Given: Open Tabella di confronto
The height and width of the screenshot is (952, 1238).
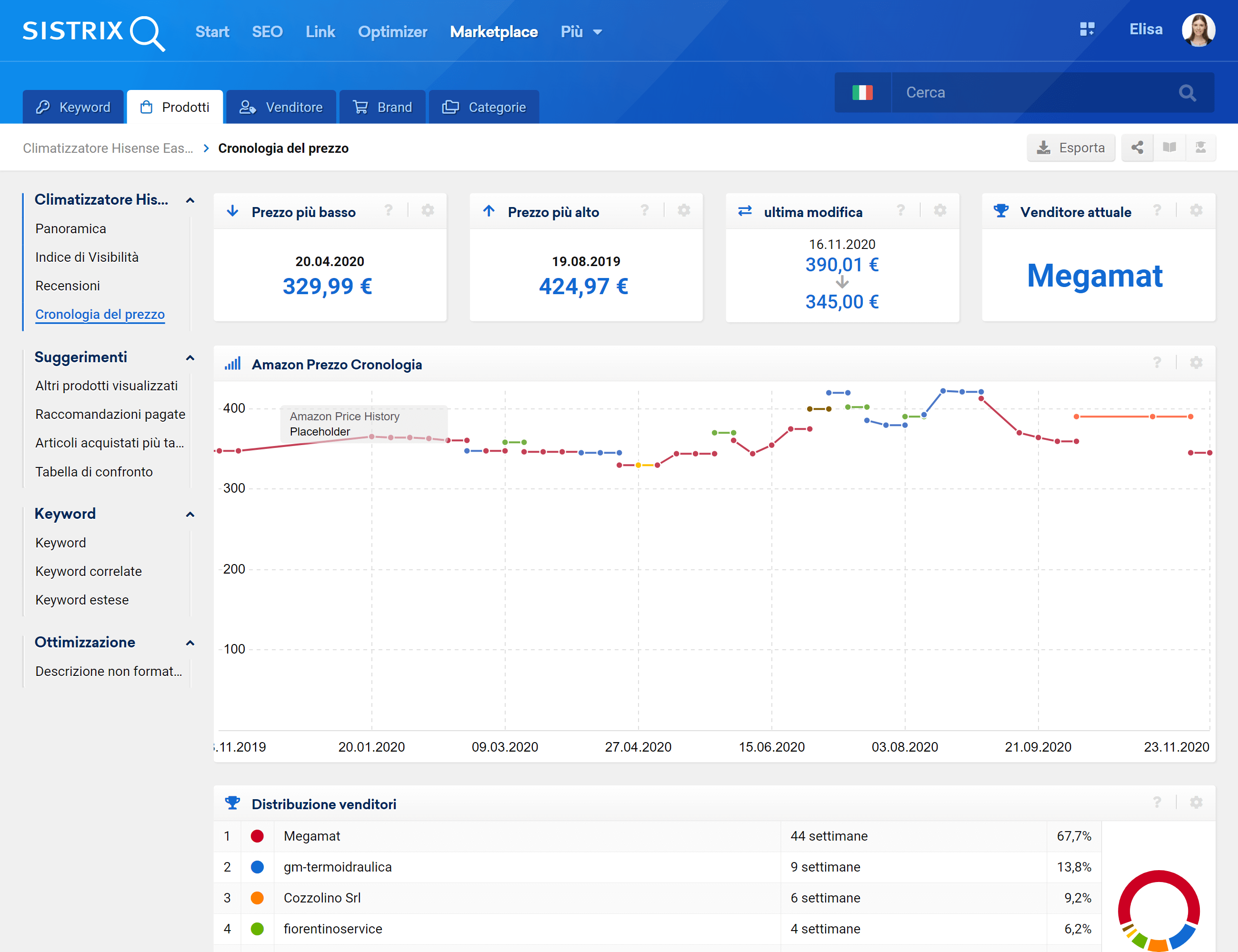Looking at the screenshot, I should pyautogui.click(x=94, y=472).
